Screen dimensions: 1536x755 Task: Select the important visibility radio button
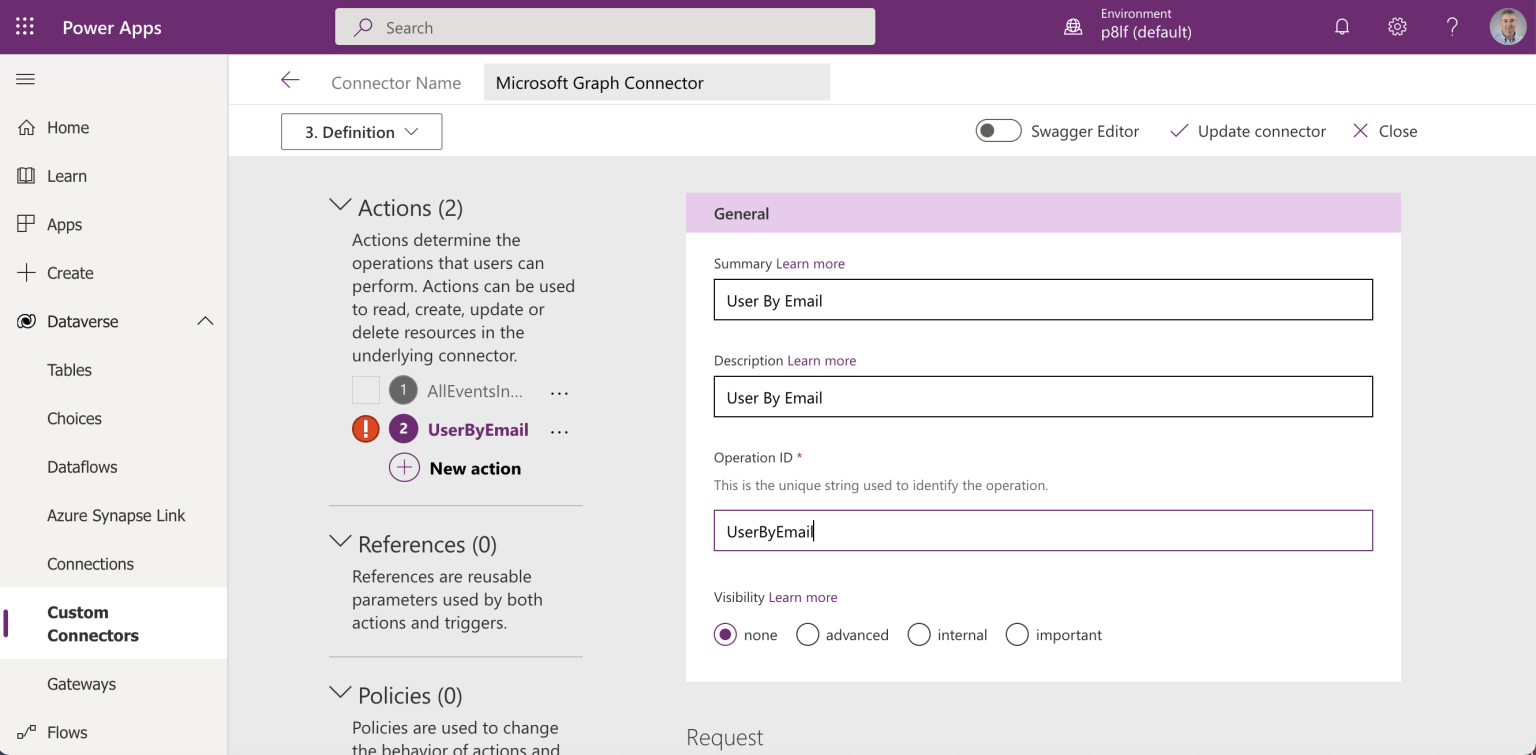[1017, 635]
